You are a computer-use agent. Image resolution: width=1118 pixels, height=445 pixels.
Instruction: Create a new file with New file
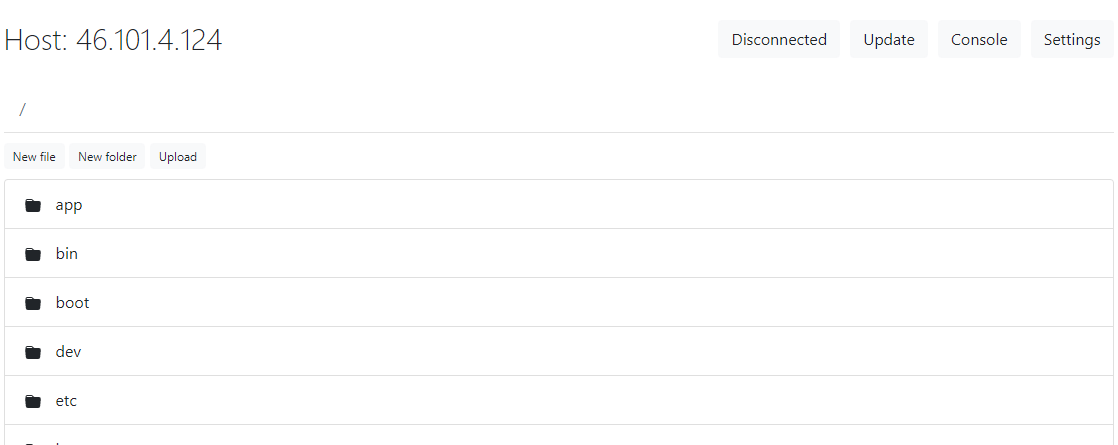tap(34, 156)
